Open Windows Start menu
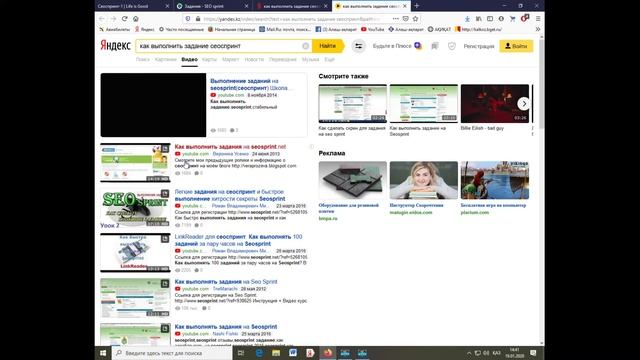 103,353
